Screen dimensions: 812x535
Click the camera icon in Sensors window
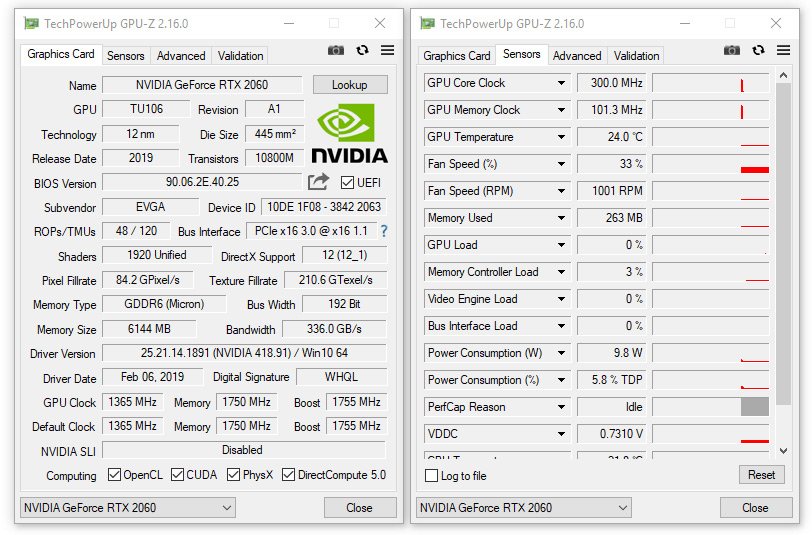732,50
